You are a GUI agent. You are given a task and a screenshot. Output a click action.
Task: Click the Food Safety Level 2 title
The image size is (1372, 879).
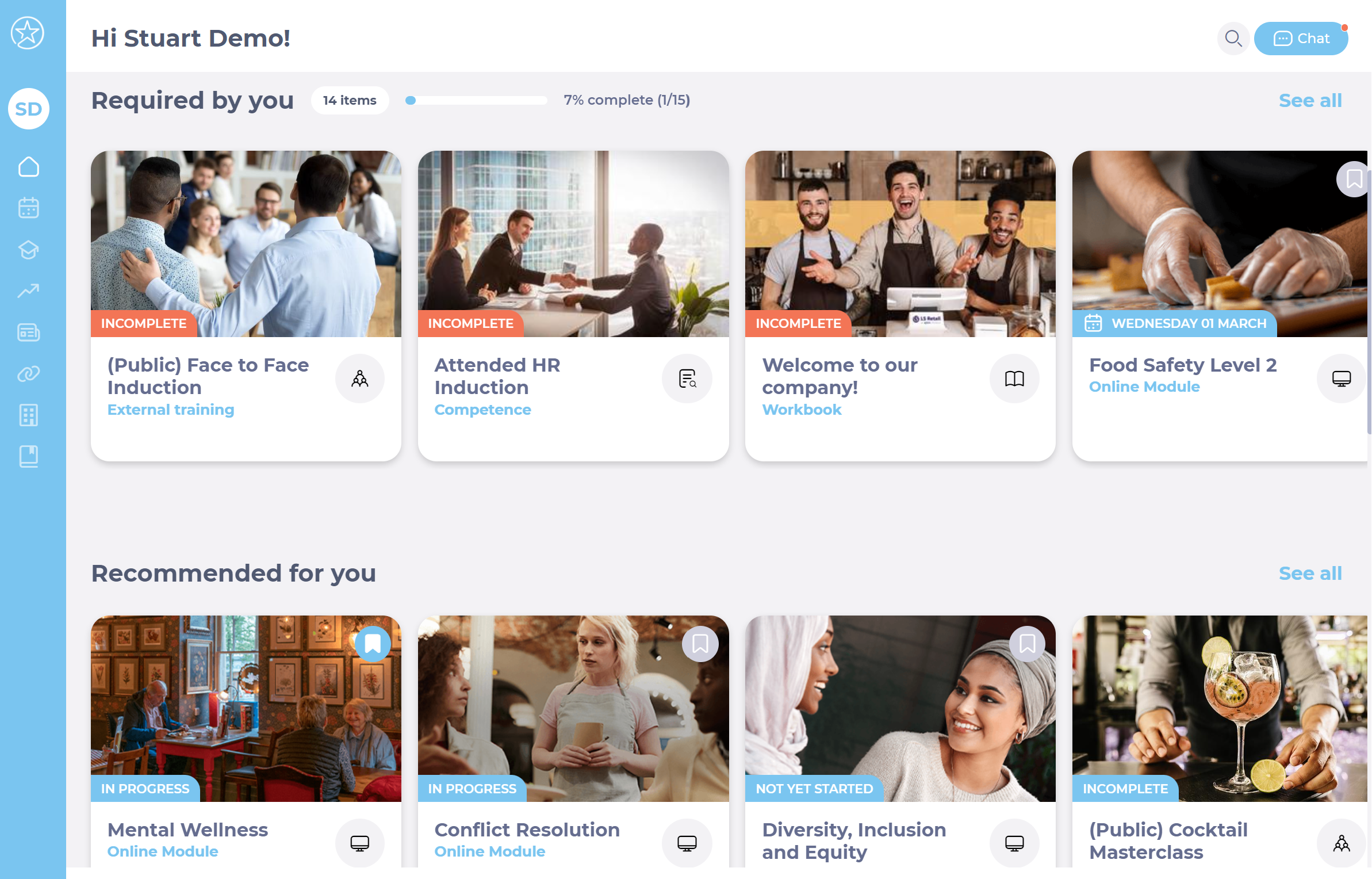[1183, 365]
